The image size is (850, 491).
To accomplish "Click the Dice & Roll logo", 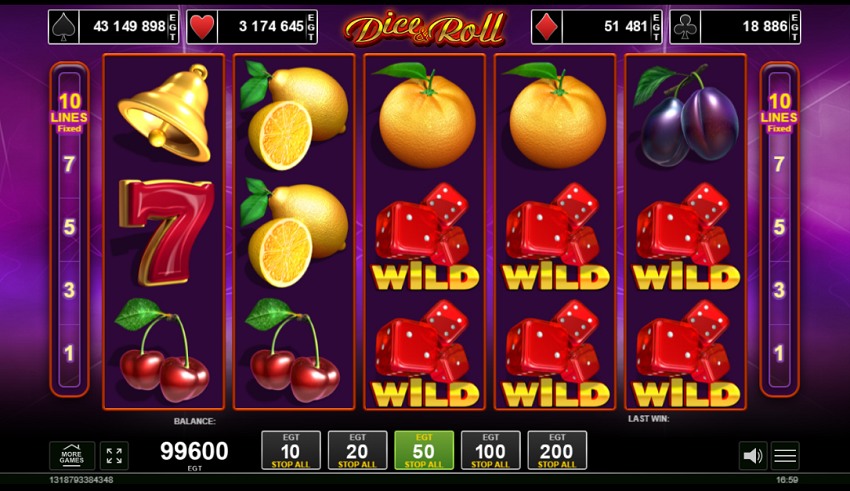I will pos(424,28).
